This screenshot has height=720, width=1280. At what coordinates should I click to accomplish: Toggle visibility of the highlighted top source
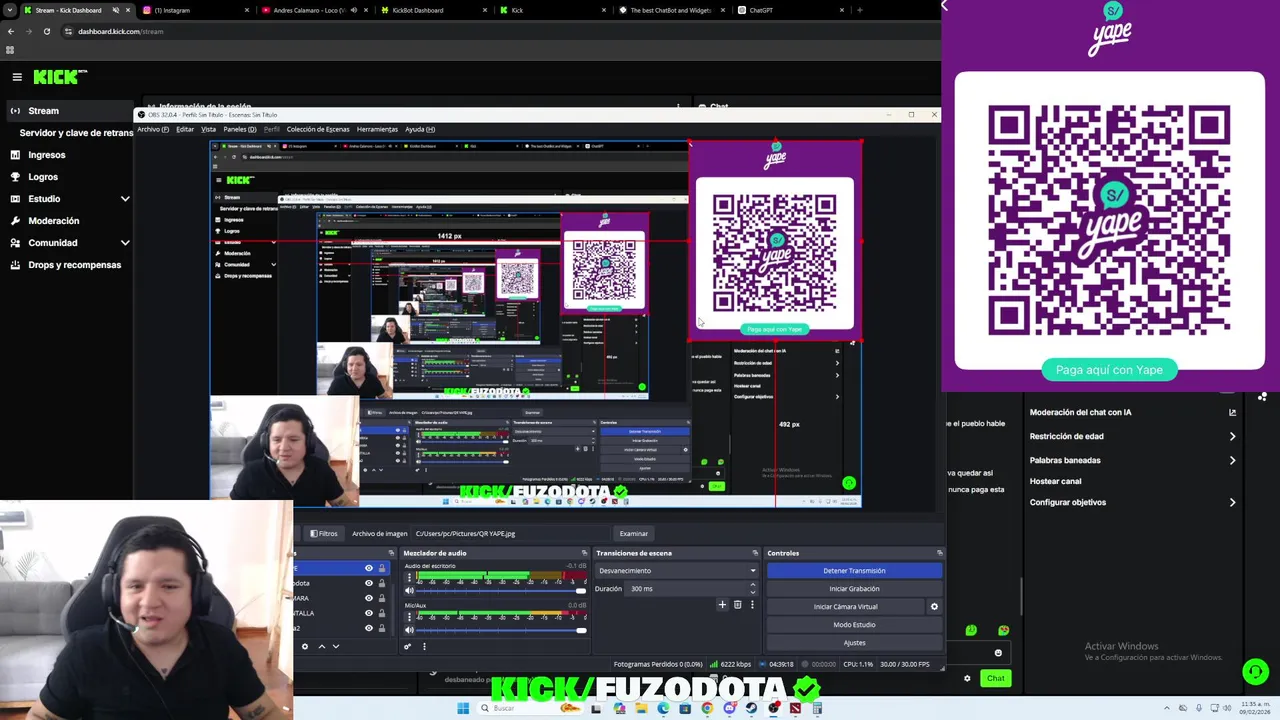click(368, 568)
